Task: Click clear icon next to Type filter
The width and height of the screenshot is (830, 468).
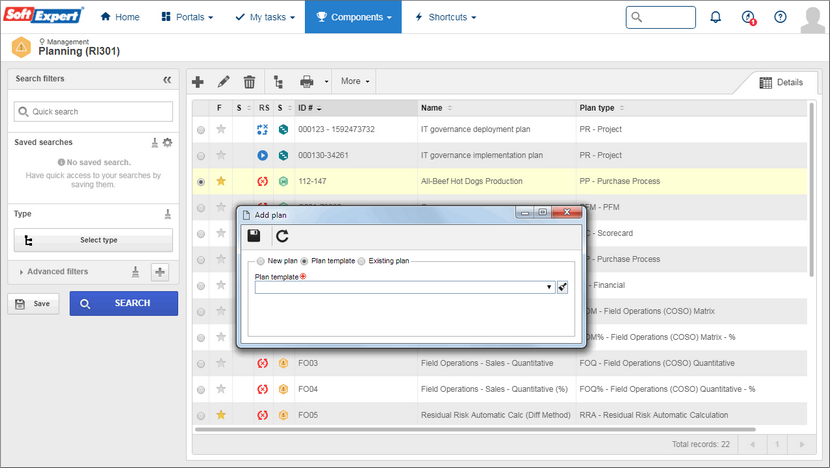Action: tap(168, 214)
